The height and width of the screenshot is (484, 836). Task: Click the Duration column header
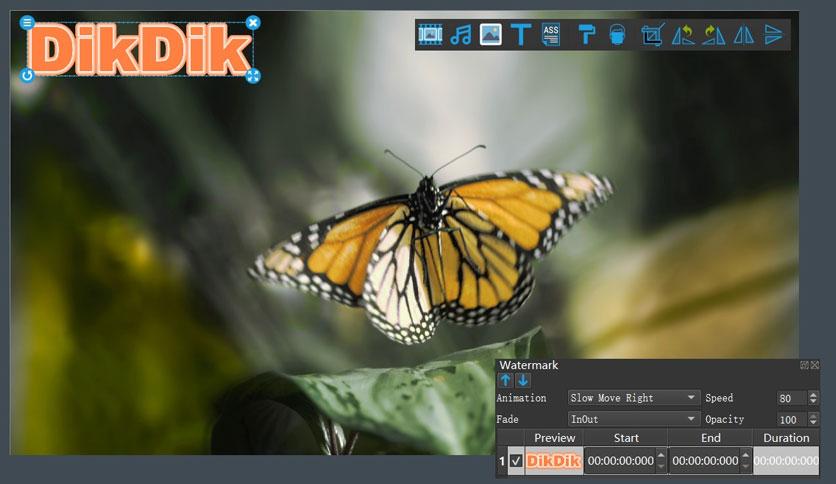pyautogui.click(x=786, y=438)
